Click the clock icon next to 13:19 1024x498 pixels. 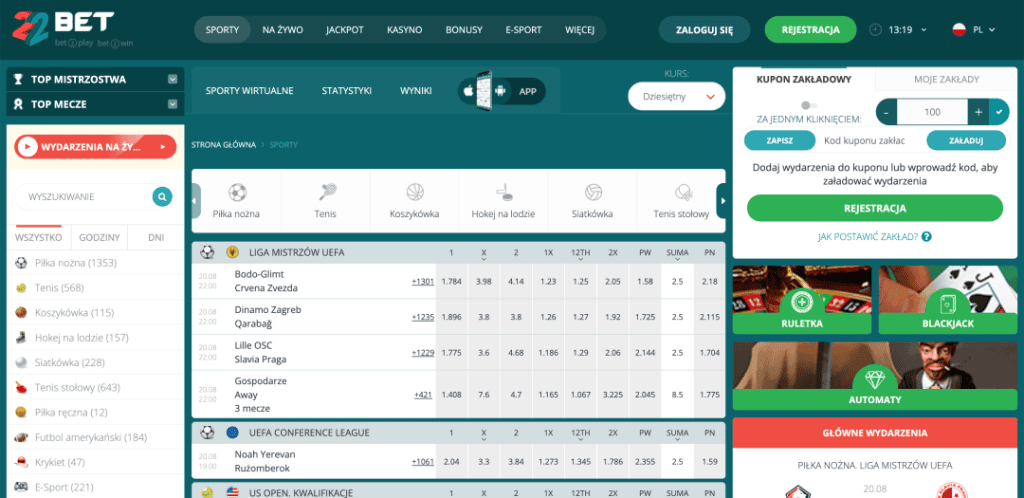[875, 29]
